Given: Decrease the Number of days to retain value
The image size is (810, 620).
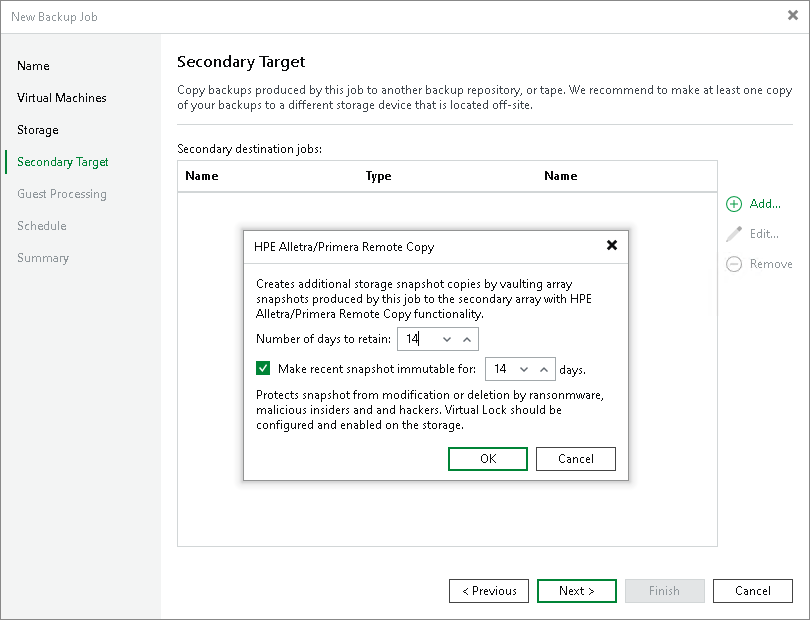Looking at the screenshot, I should click(x=447, y=339).
